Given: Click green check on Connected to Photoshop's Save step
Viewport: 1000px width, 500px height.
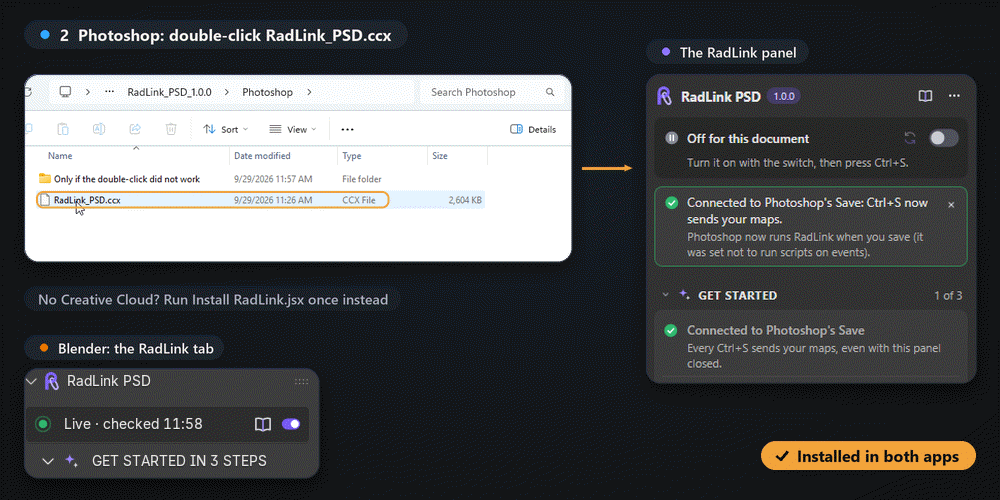Looking at the screenshot, I should [x=671, y=330].
